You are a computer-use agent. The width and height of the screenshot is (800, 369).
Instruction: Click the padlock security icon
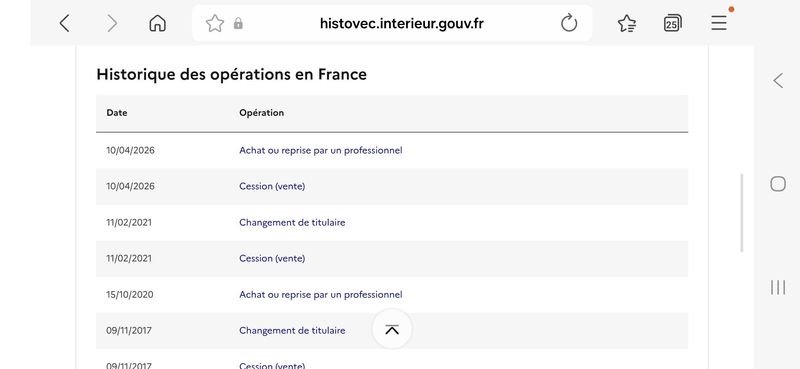click(x=238, y=23)
